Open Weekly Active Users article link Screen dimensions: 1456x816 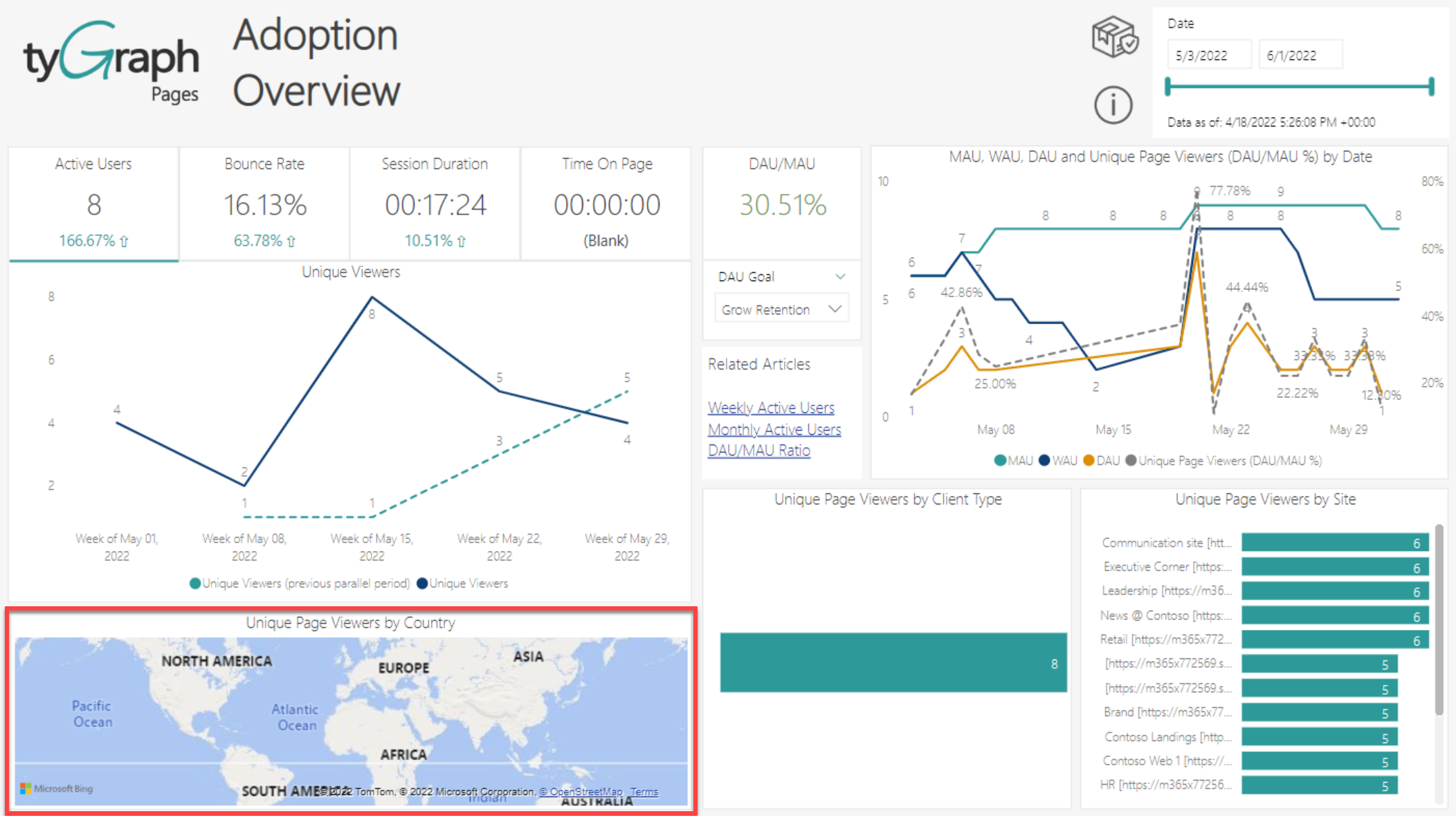pos(771,408)
